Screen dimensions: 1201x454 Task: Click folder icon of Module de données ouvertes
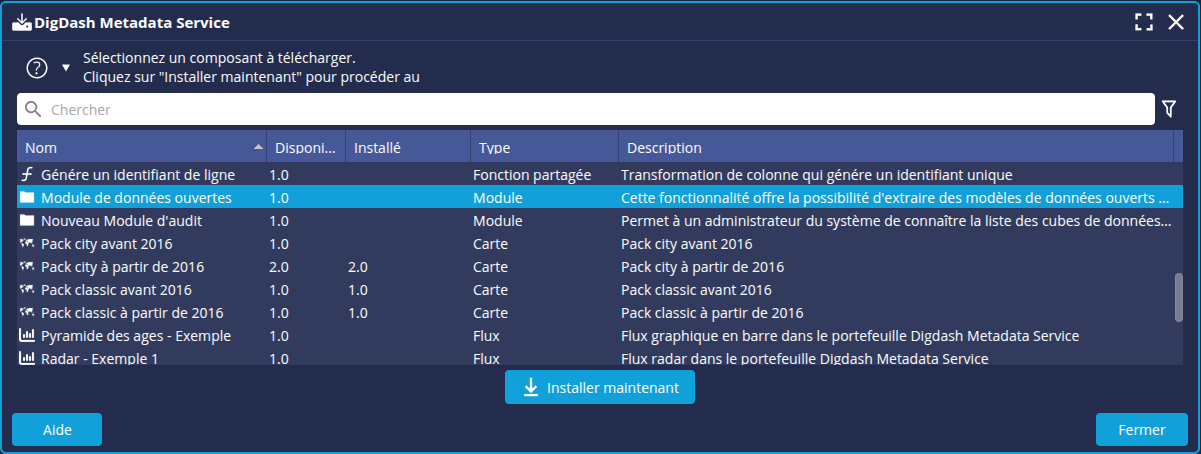(27, 198)
